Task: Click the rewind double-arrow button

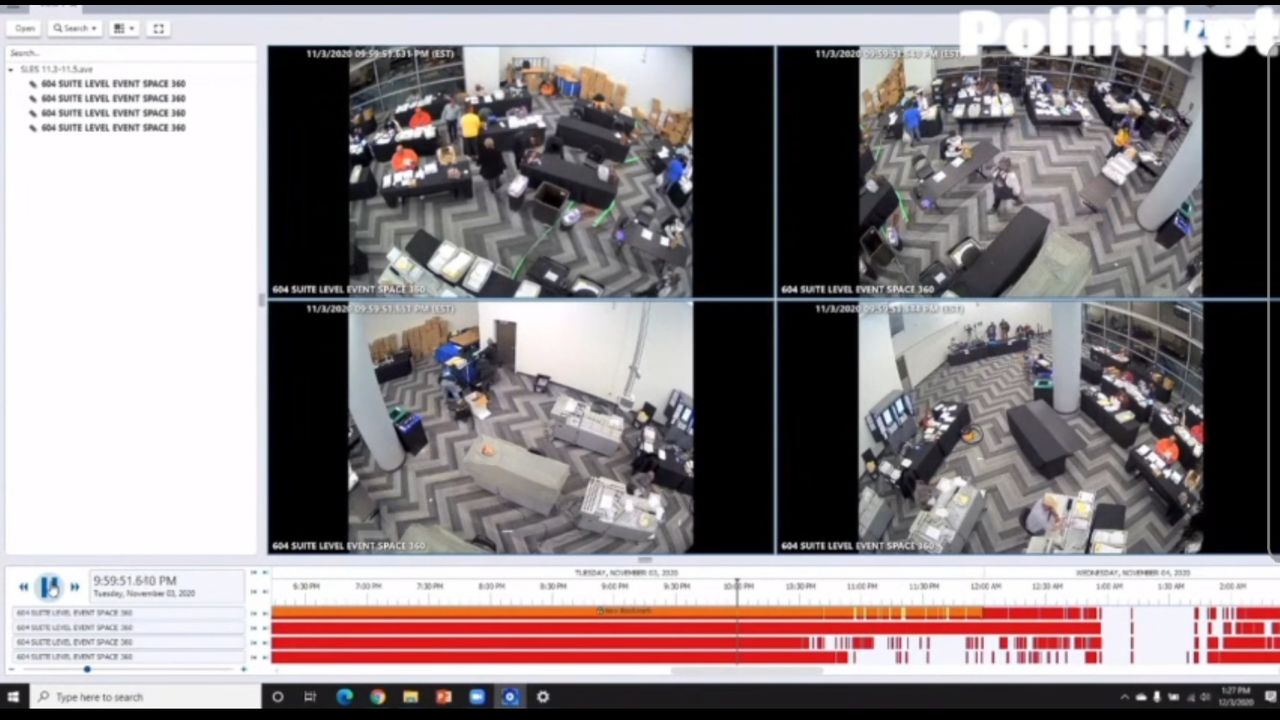Action: [x=24, y=587]
